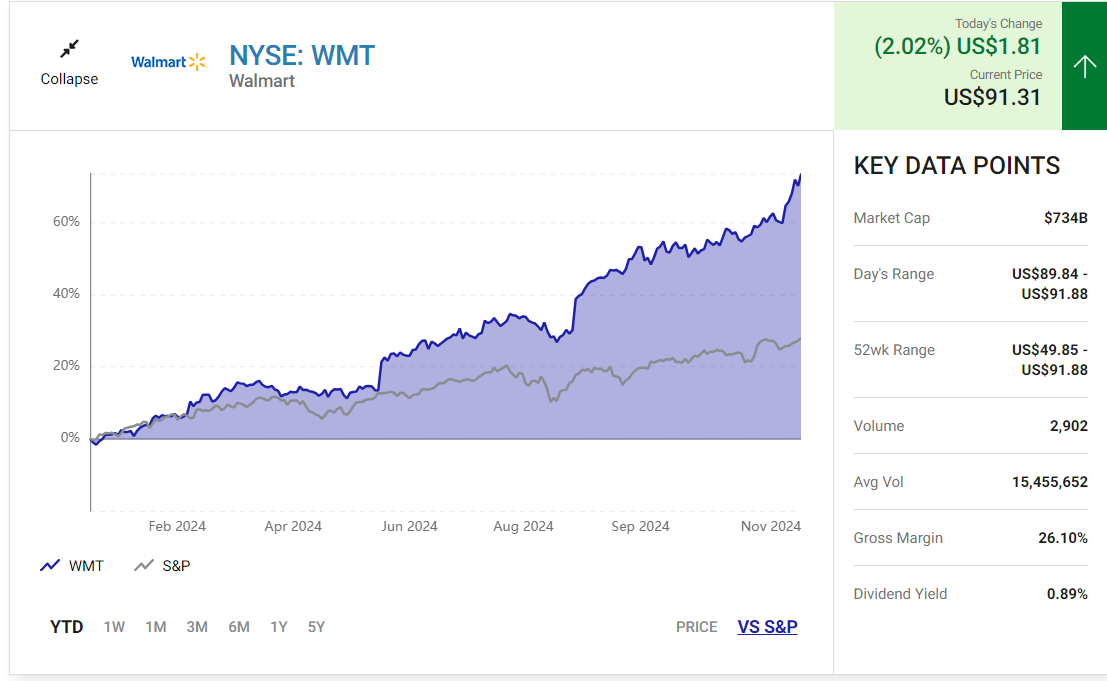Select the 1M time range

point(156,627)
